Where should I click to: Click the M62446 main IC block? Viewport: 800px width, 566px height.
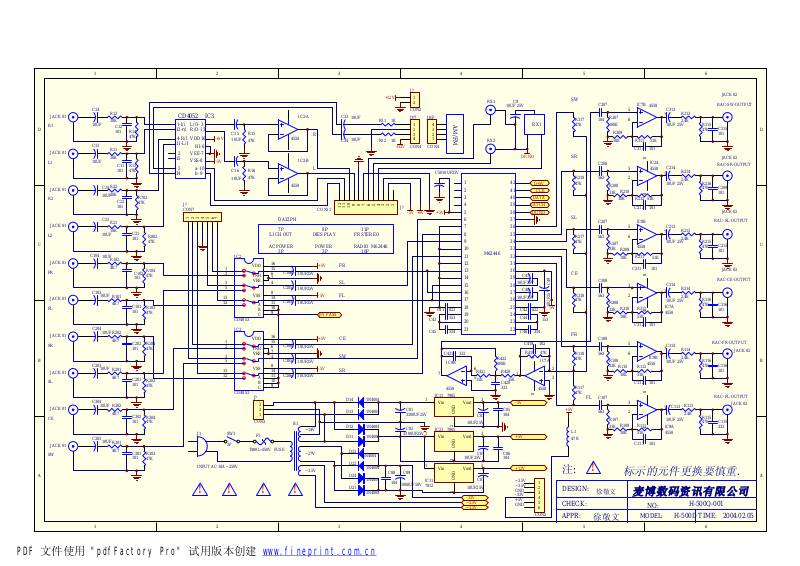pos(490,255)
